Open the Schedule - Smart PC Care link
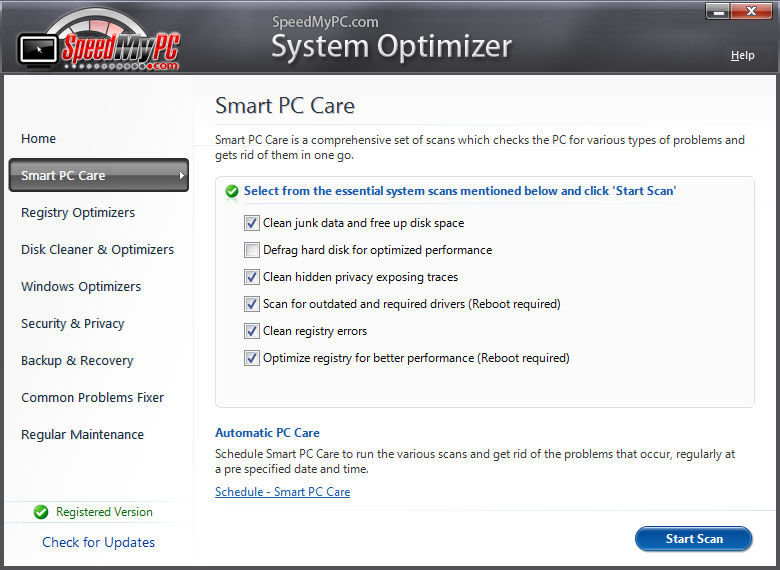Image resolution: width=780 pixels, height=570 pixels. (x=283, y=492)
